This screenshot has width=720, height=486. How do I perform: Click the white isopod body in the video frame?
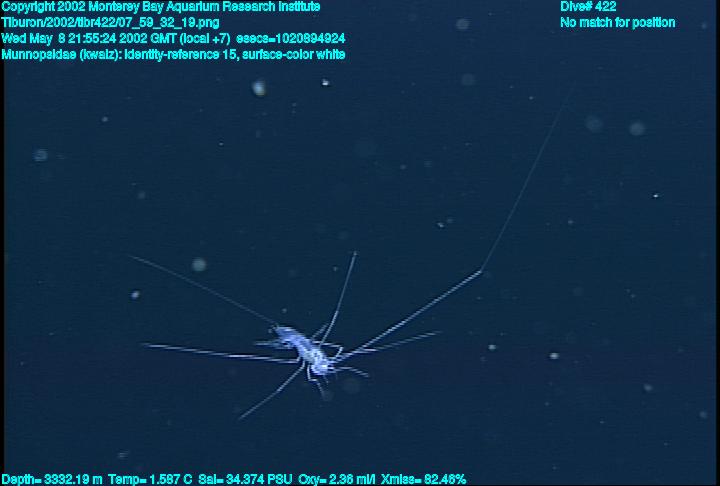point(305,350)
